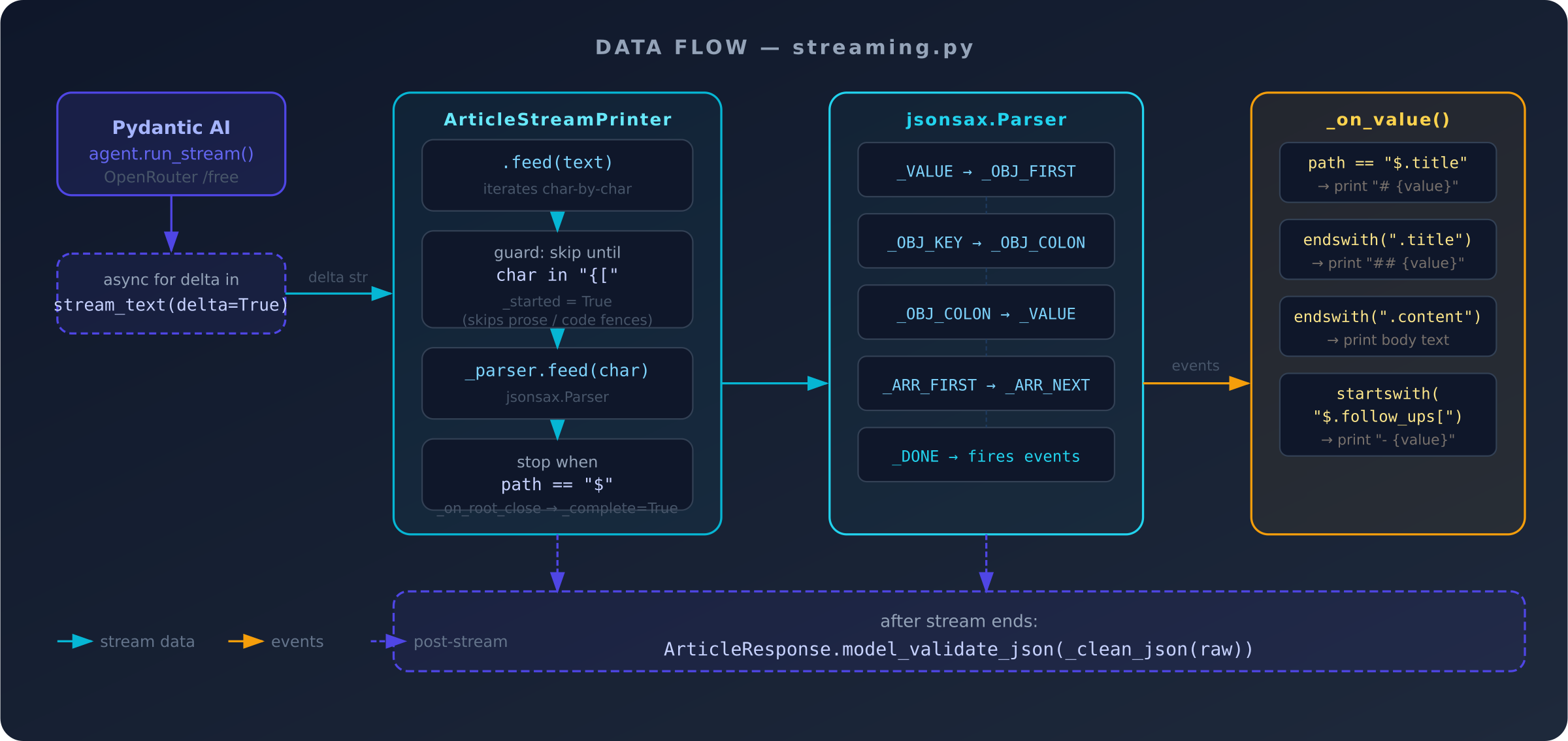Select the '.feed(text)' step box

pos(557,175)
